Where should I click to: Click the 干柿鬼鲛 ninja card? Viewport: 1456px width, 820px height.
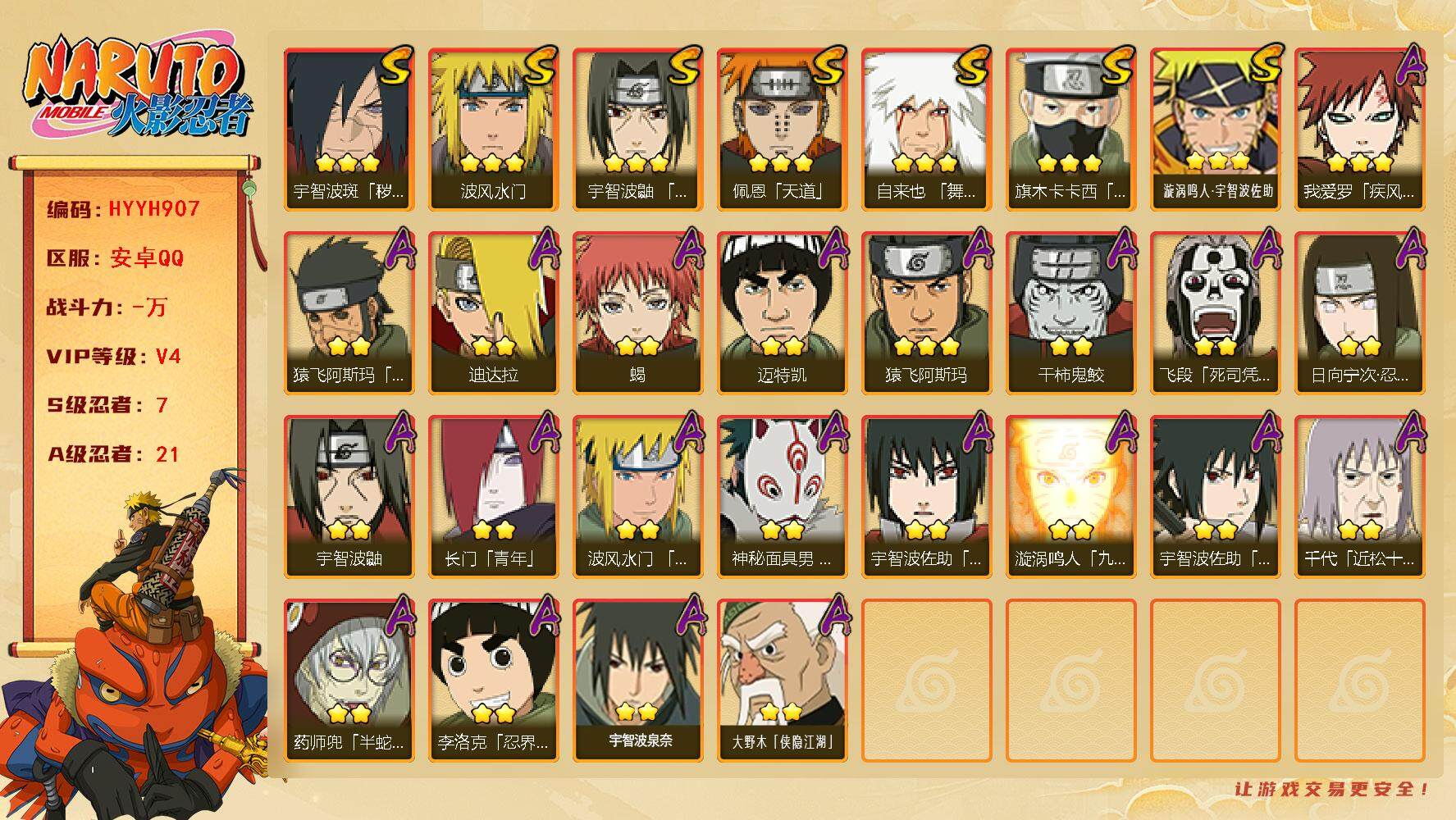(x=1070, y=313)
